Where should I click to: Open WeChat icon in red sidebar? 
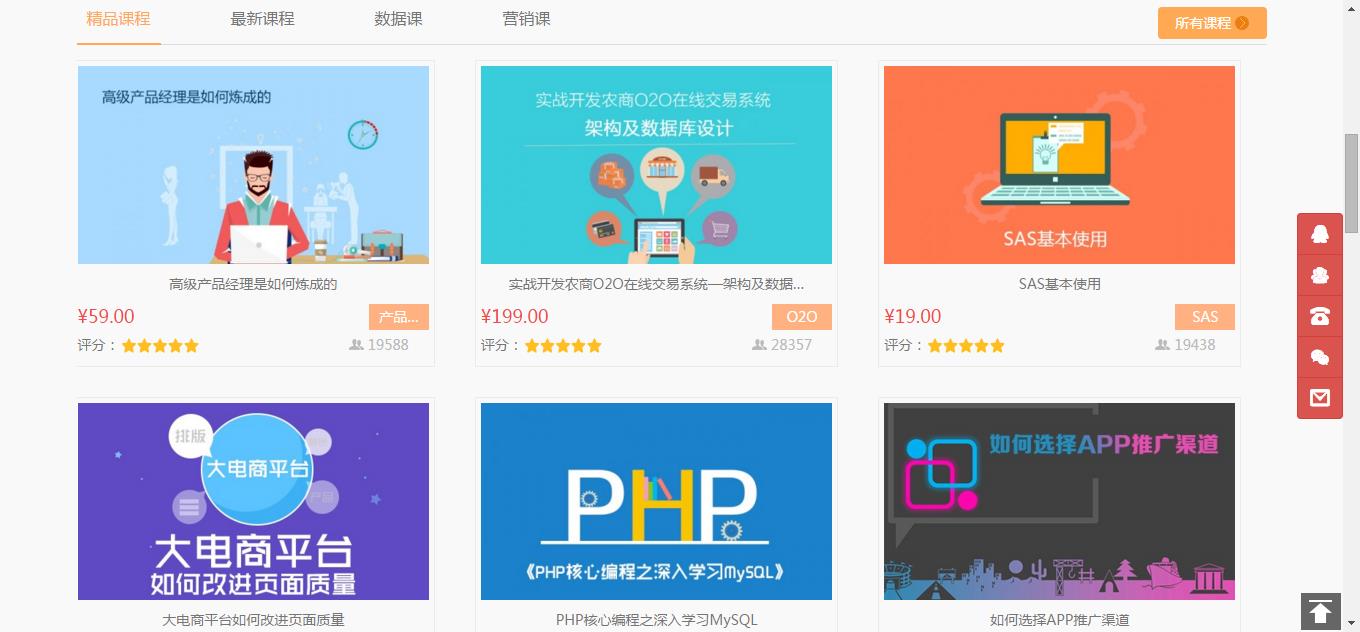(x=1320, y=358)
